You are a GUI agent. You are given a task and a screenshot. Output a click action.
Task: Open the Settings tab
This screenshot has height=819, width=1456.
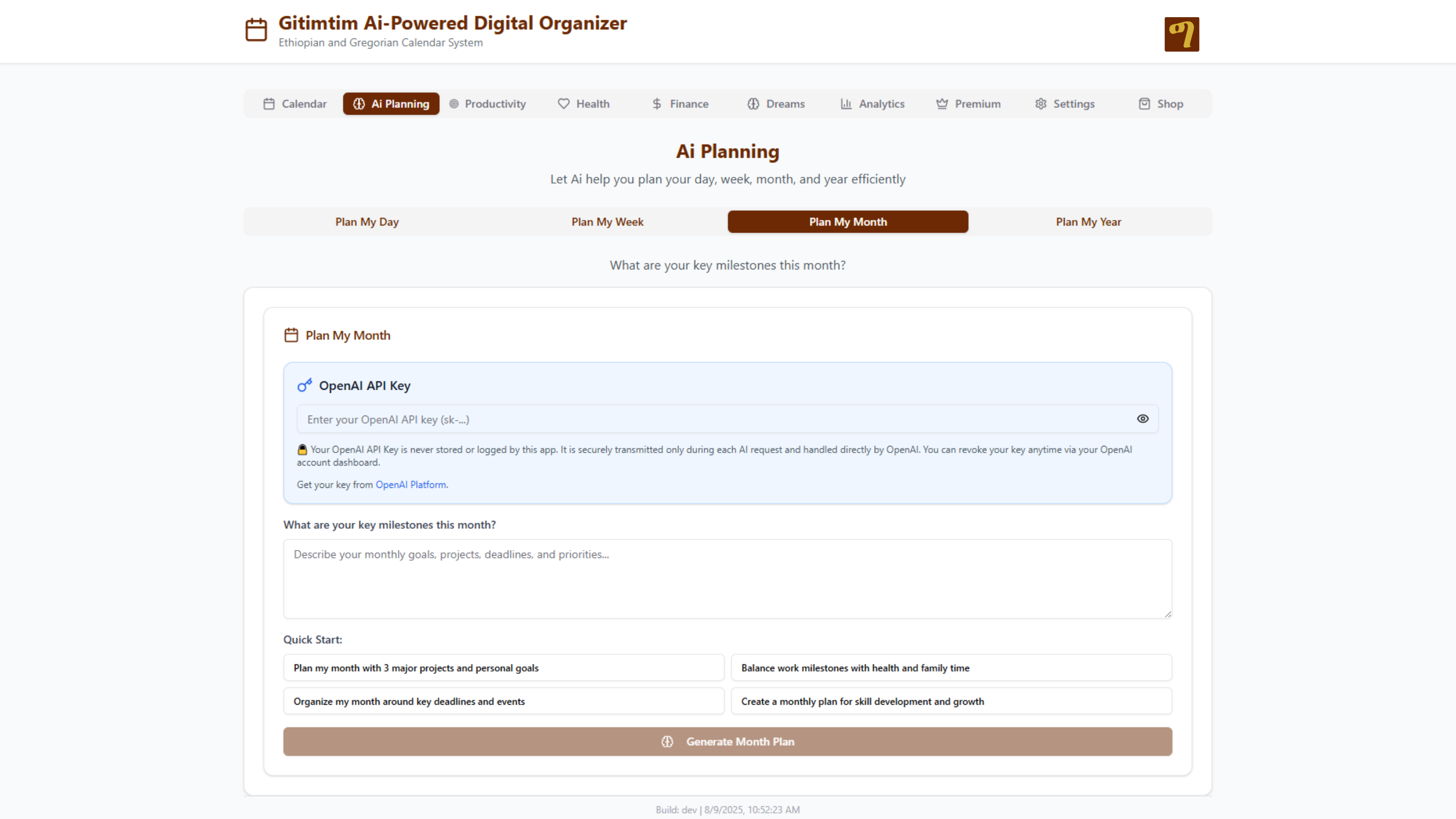point(1065,104)
